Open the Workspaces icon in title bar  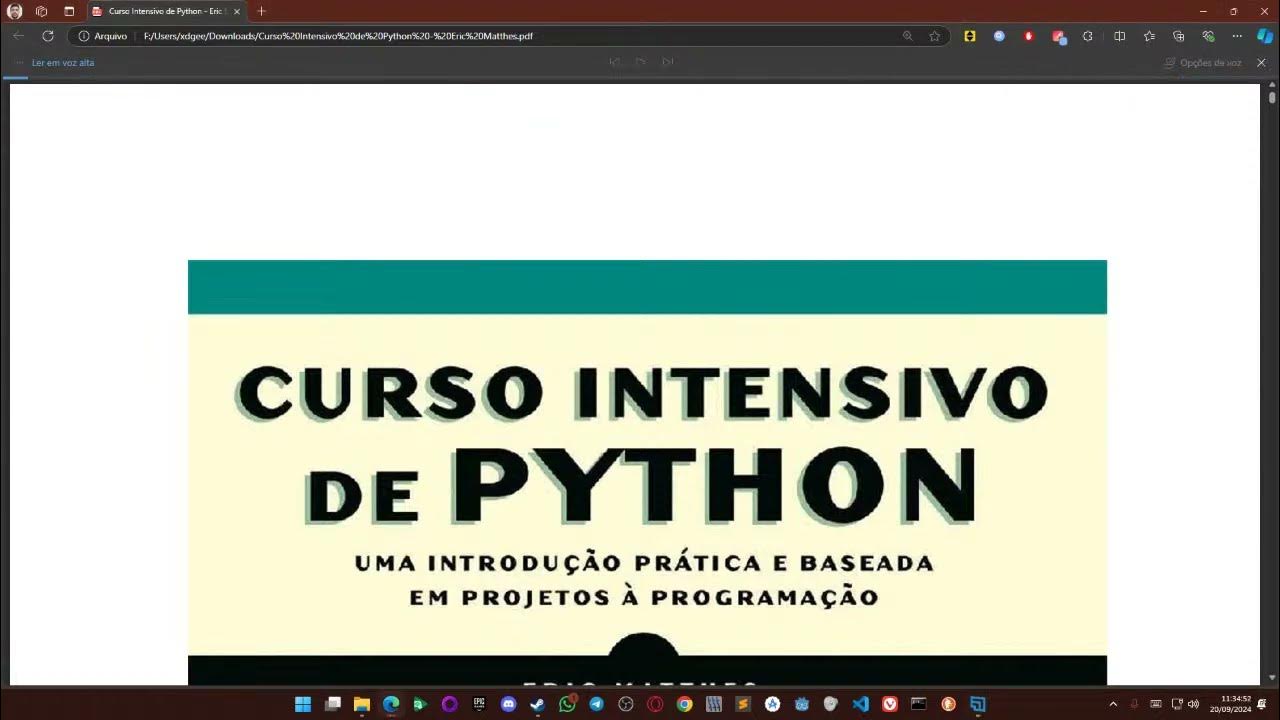pos(41,11)
